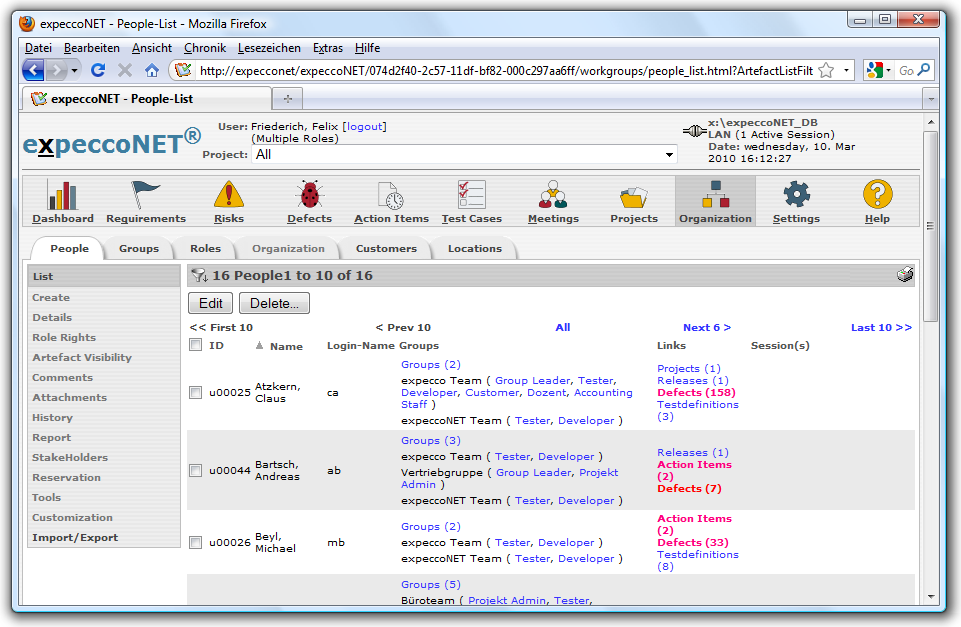Screen dimensions: 961x627
Task: Open Requirements flag icon
Action: 146,194
